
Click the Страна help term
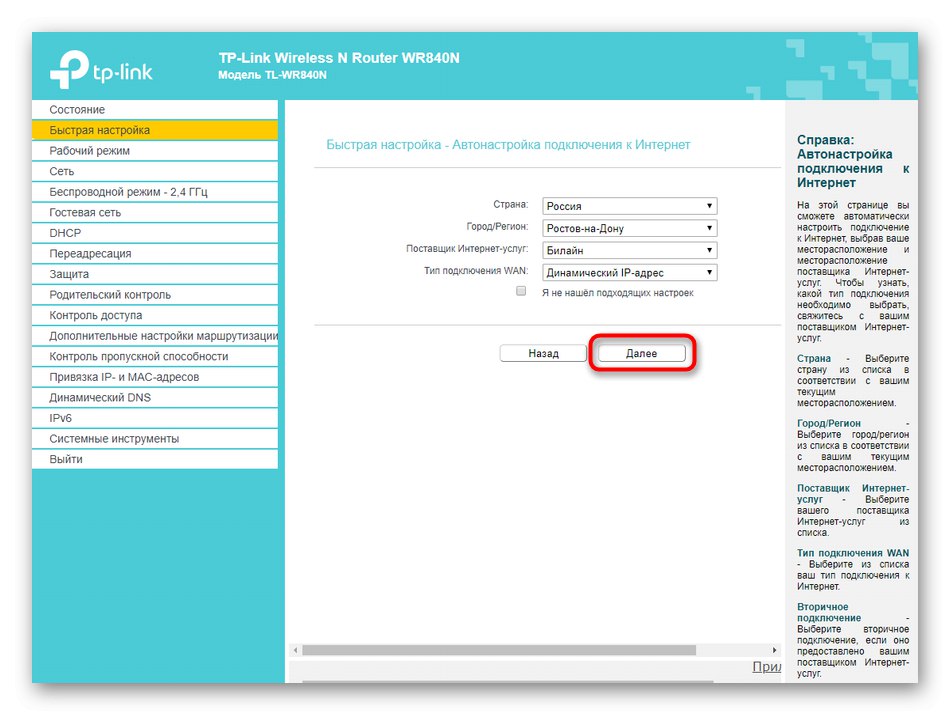814,359
